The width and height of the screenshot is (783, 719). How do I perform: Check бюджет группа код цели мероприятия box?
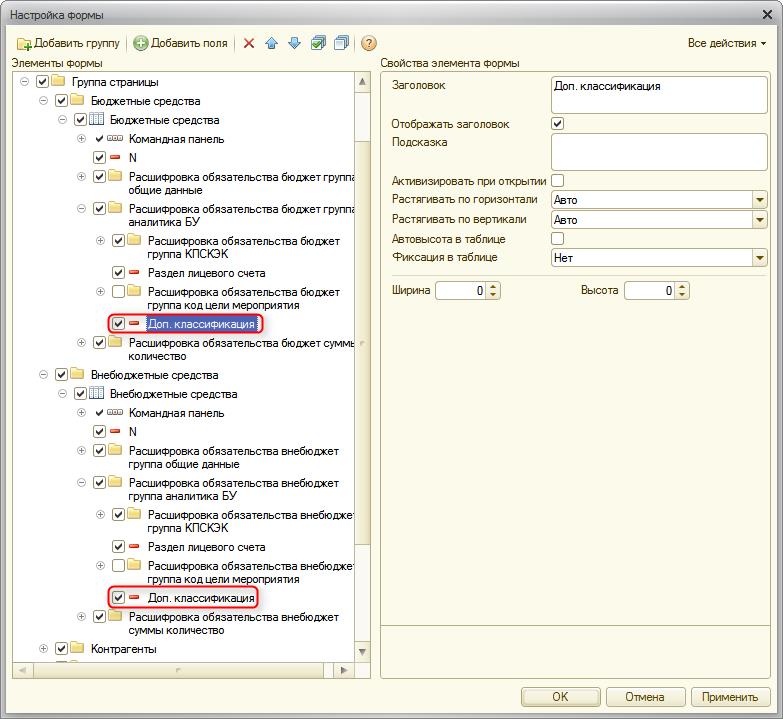click(118, 292)
